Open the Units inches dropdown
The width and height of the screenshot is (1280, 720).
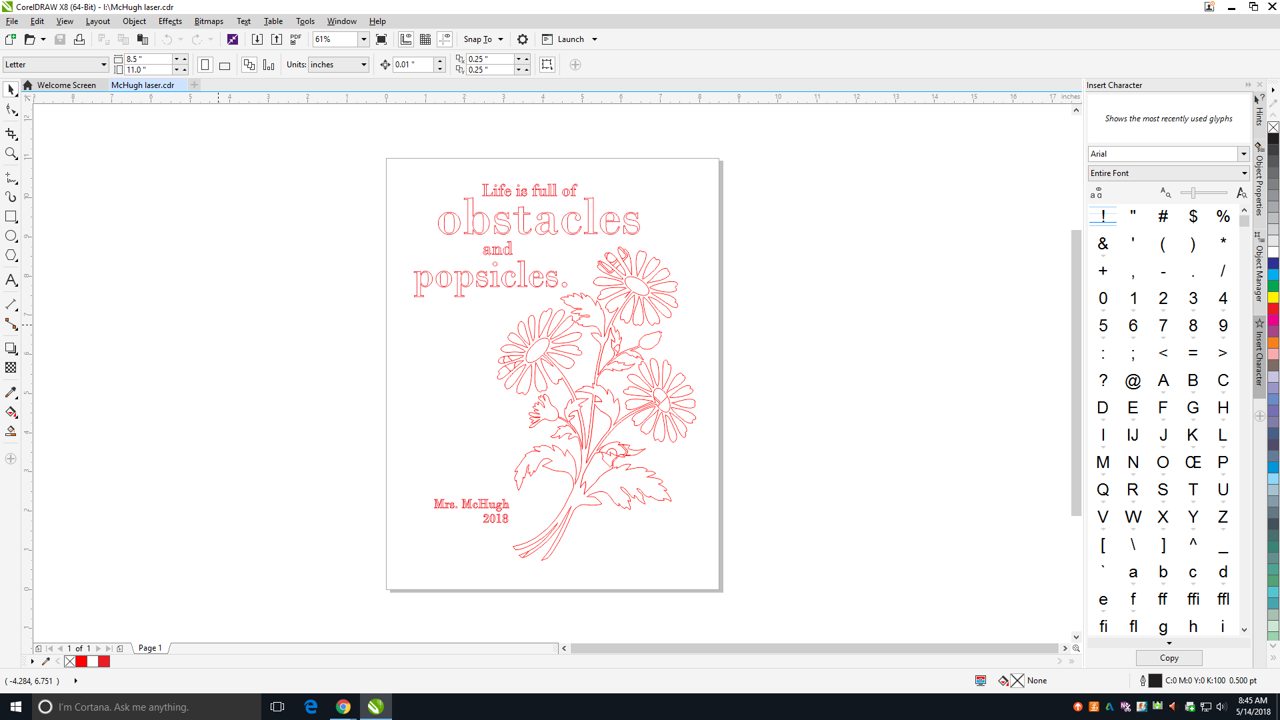(x=363, y=65)
